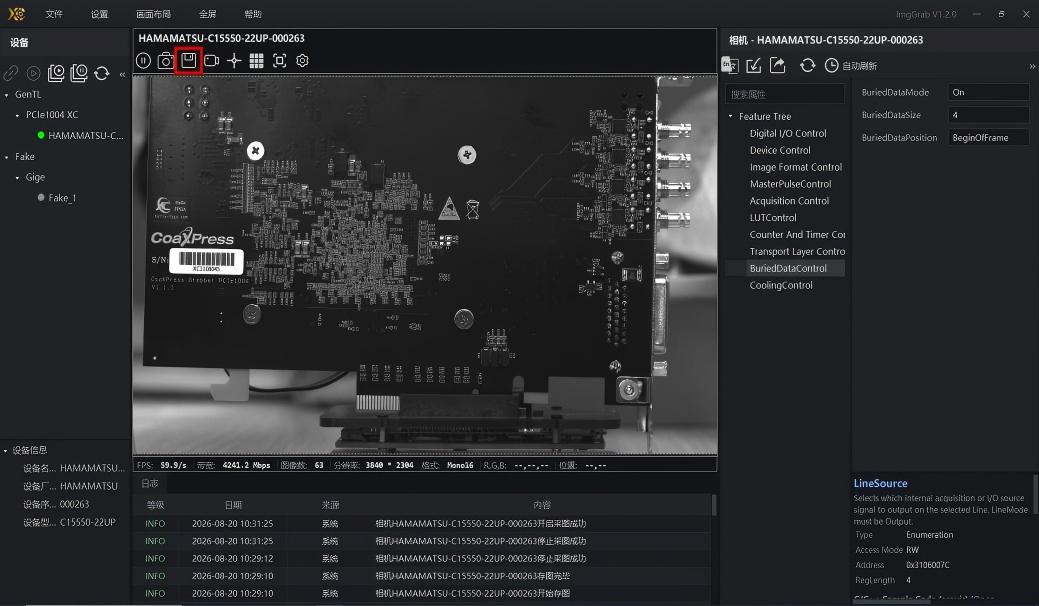Click the 59.9/s FPS status value

click(x=173, y=466)
